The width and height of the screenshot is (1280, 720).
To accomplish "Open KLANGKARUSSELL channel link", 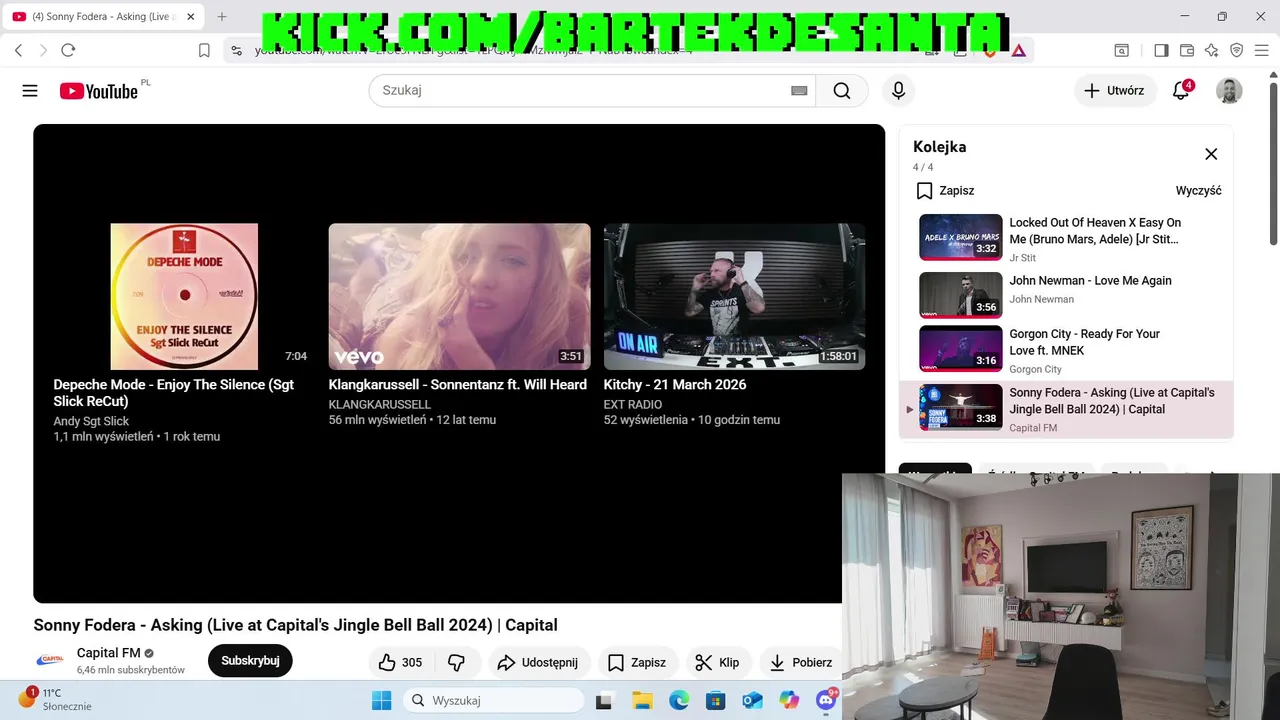I will point(380,405).
